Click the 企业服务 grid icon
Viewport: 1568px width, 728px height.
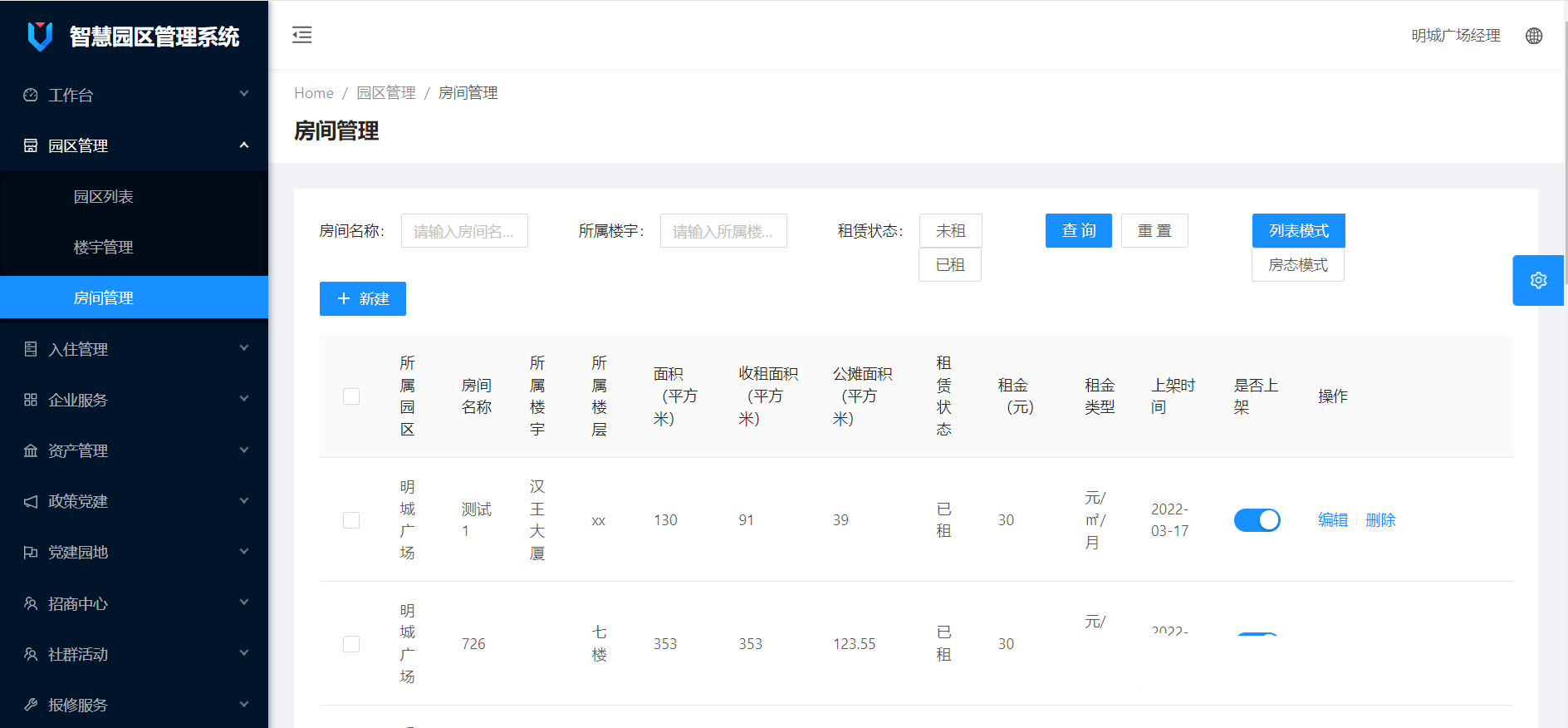(x=31, y=400)
